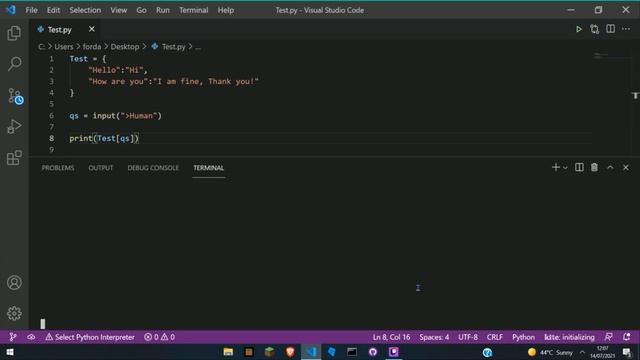Click the kite initializing status item
The width and height of the screenshot is (640, 360).
point(569,337)
